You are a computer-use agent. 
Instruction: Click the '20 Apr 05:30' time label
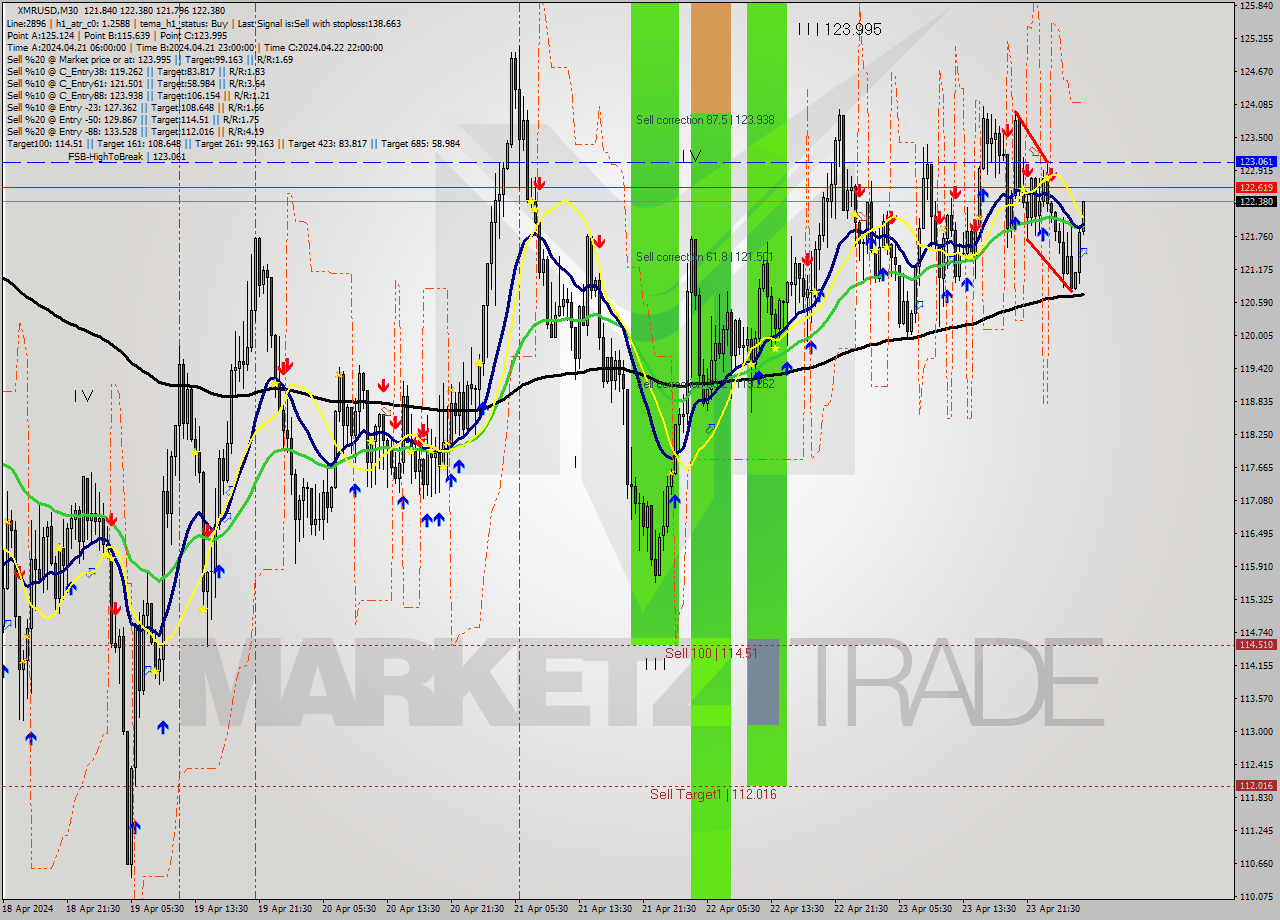351,909
